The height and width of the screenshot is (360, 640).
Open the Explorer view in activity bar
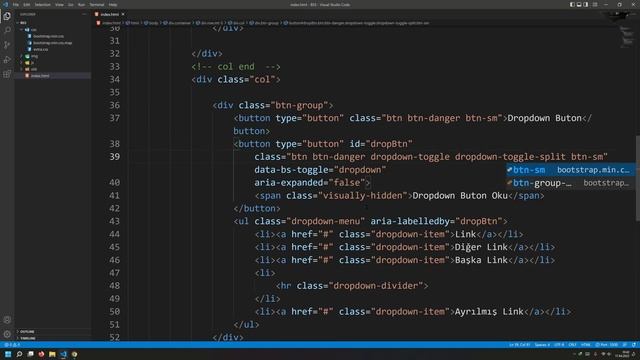(7, 16)
